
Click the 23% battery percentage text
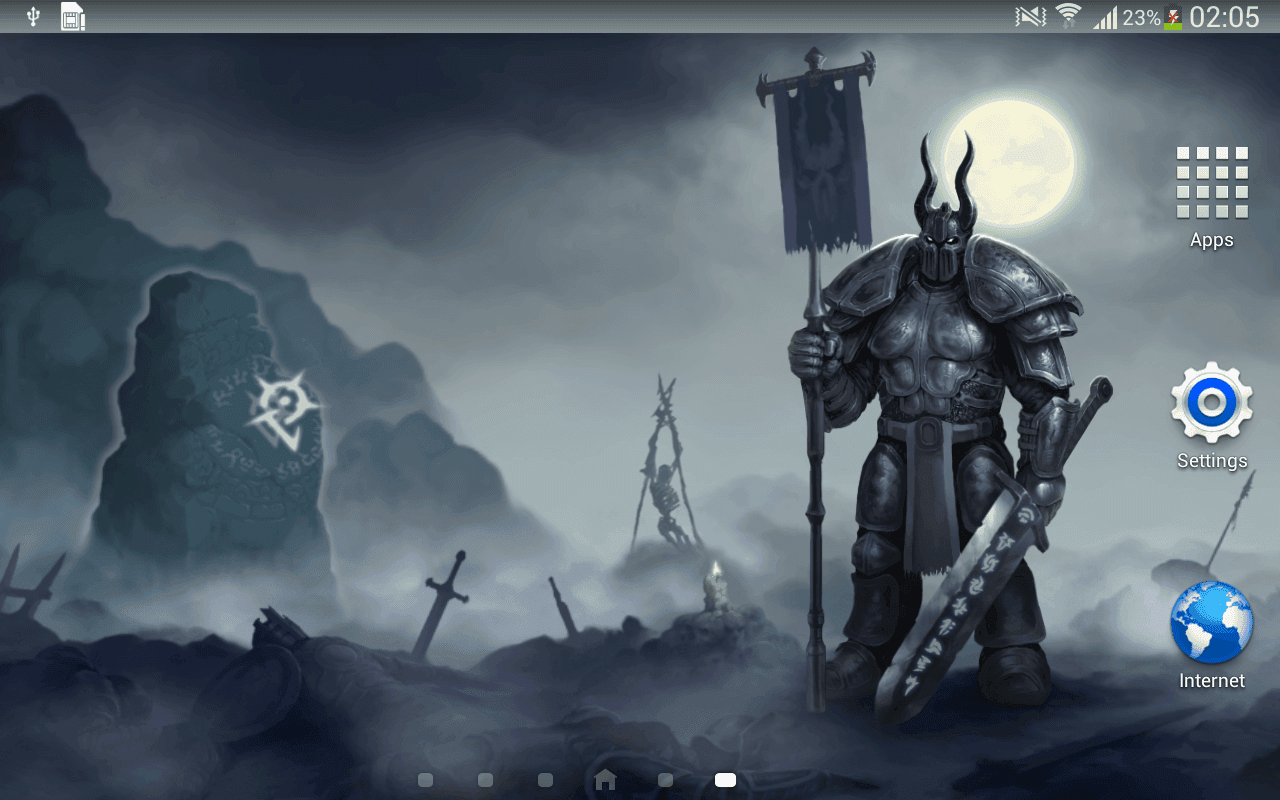1141,17
